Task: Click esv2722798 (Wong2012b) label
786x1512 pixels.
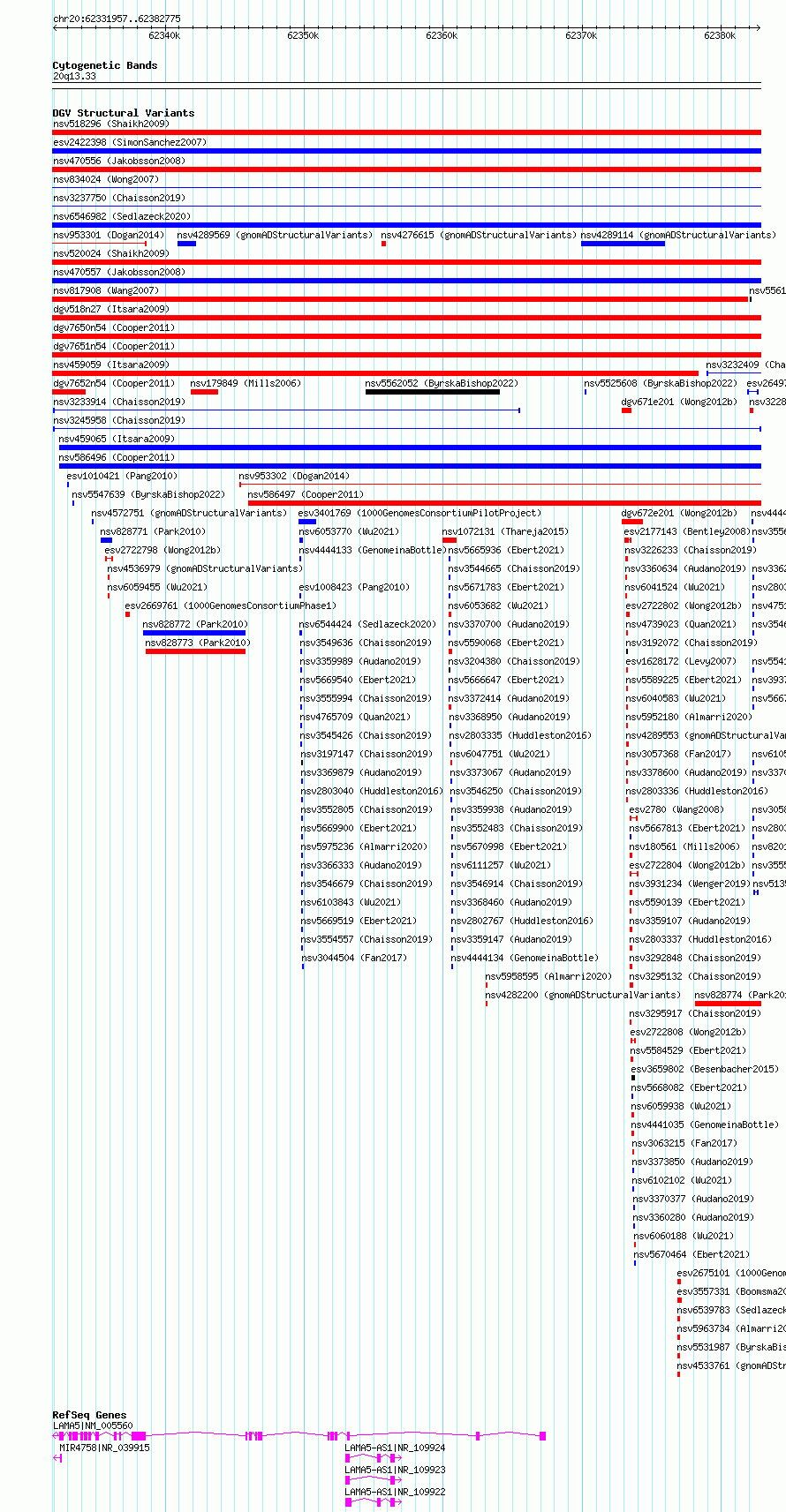Action: pos(162,551)
